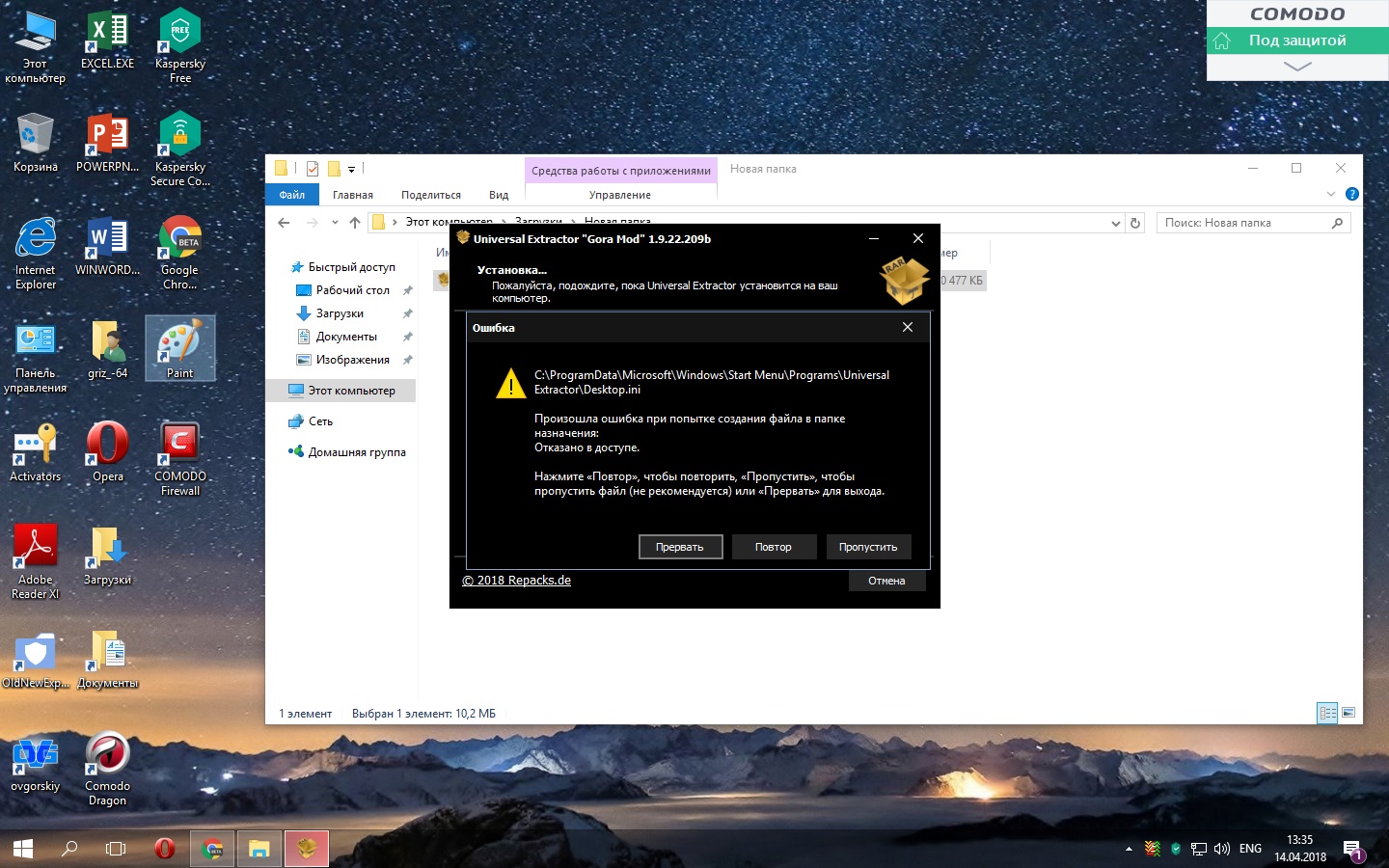Expand the Explorer ribbon chevron

[1331, 194]
